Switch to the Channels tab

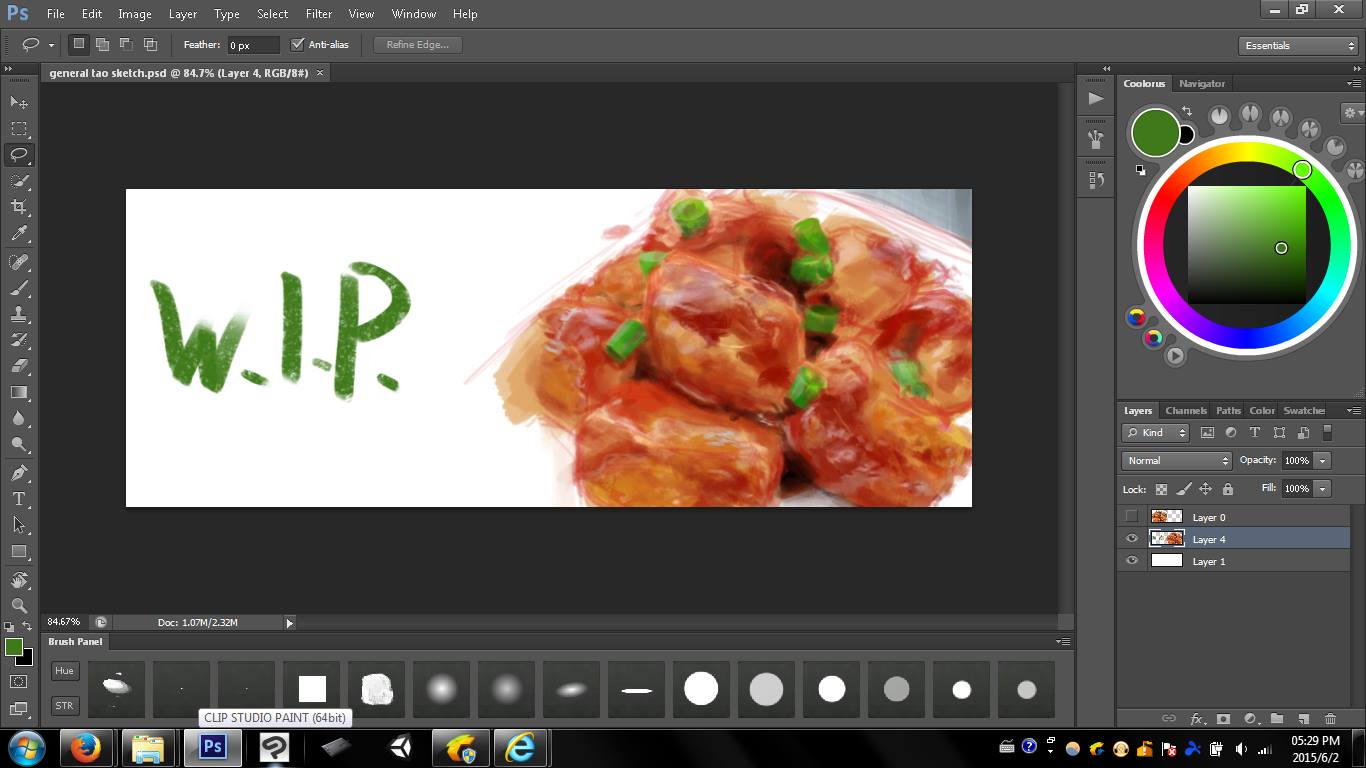[1185, 411]
